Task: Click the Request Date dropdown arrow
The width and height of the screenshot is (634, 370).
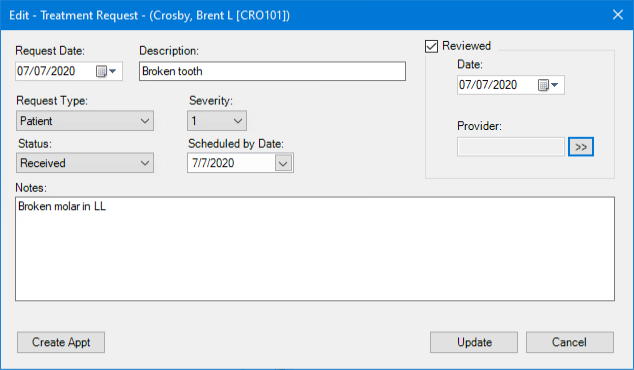Action: (113, 72)
